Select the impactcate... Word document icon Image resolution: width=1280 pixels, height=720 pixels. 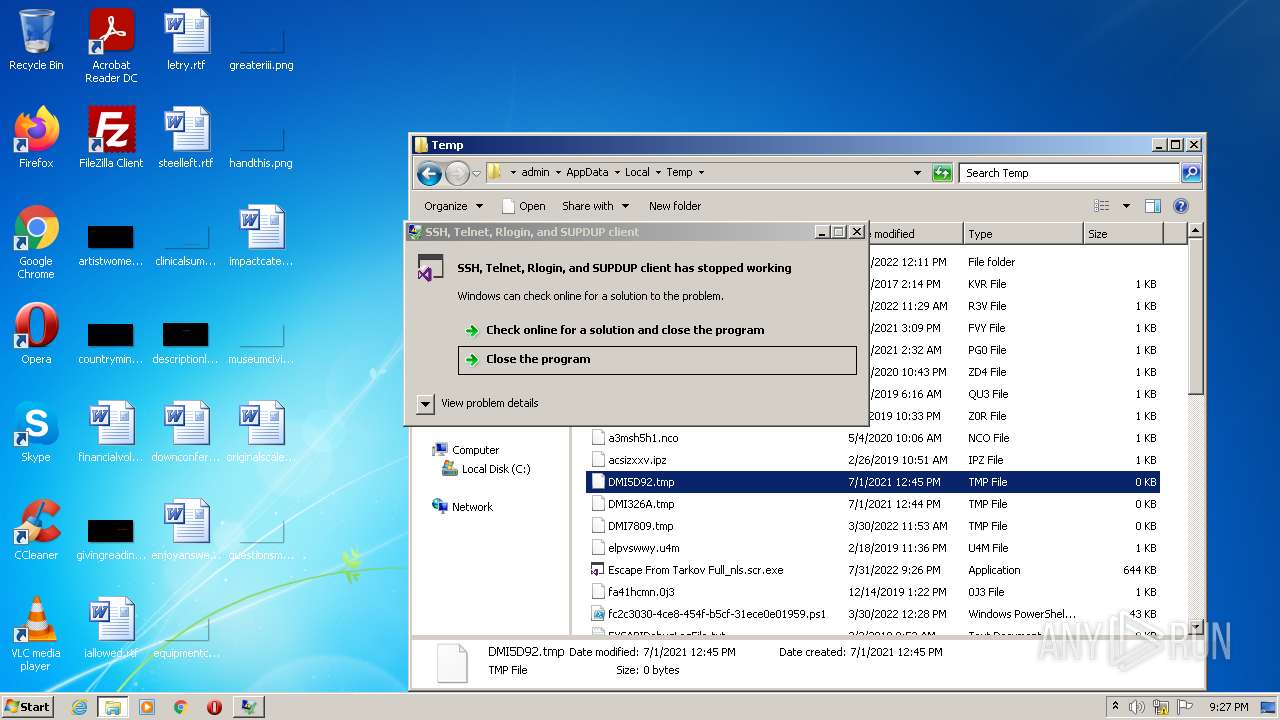click(261, 236)
